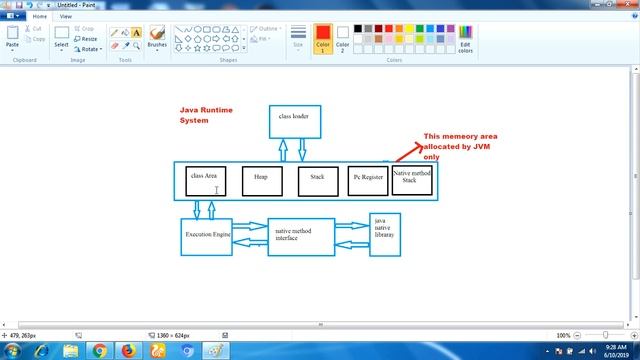640x360 pixels.
Task: Expand the Paste dropdown arrow
Action: coord(13,50)
